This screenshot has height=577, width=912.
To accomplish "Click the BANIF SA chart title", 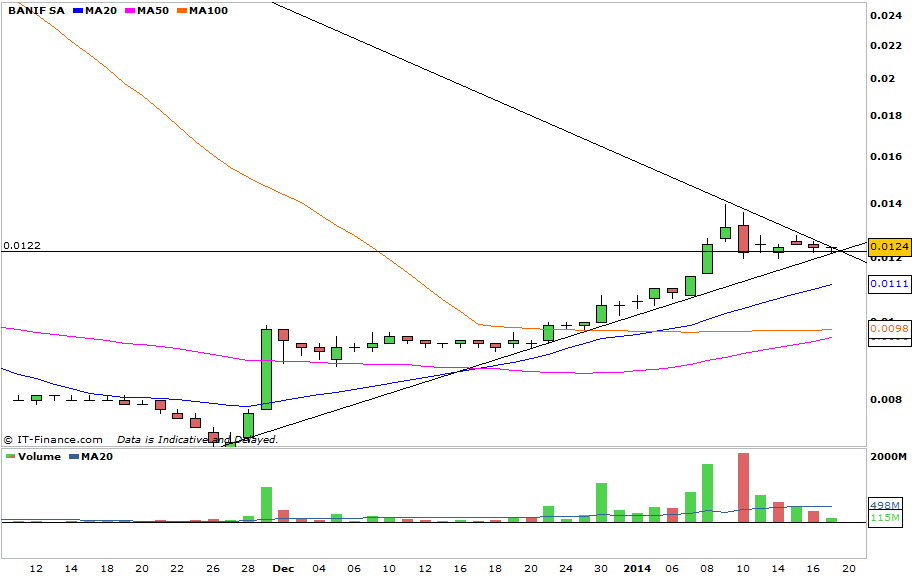I will point(36,10).
